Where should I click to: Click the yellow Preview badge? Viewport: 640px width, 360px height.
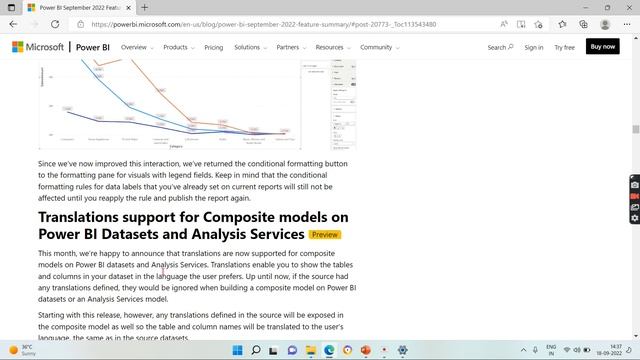(325, 235)
